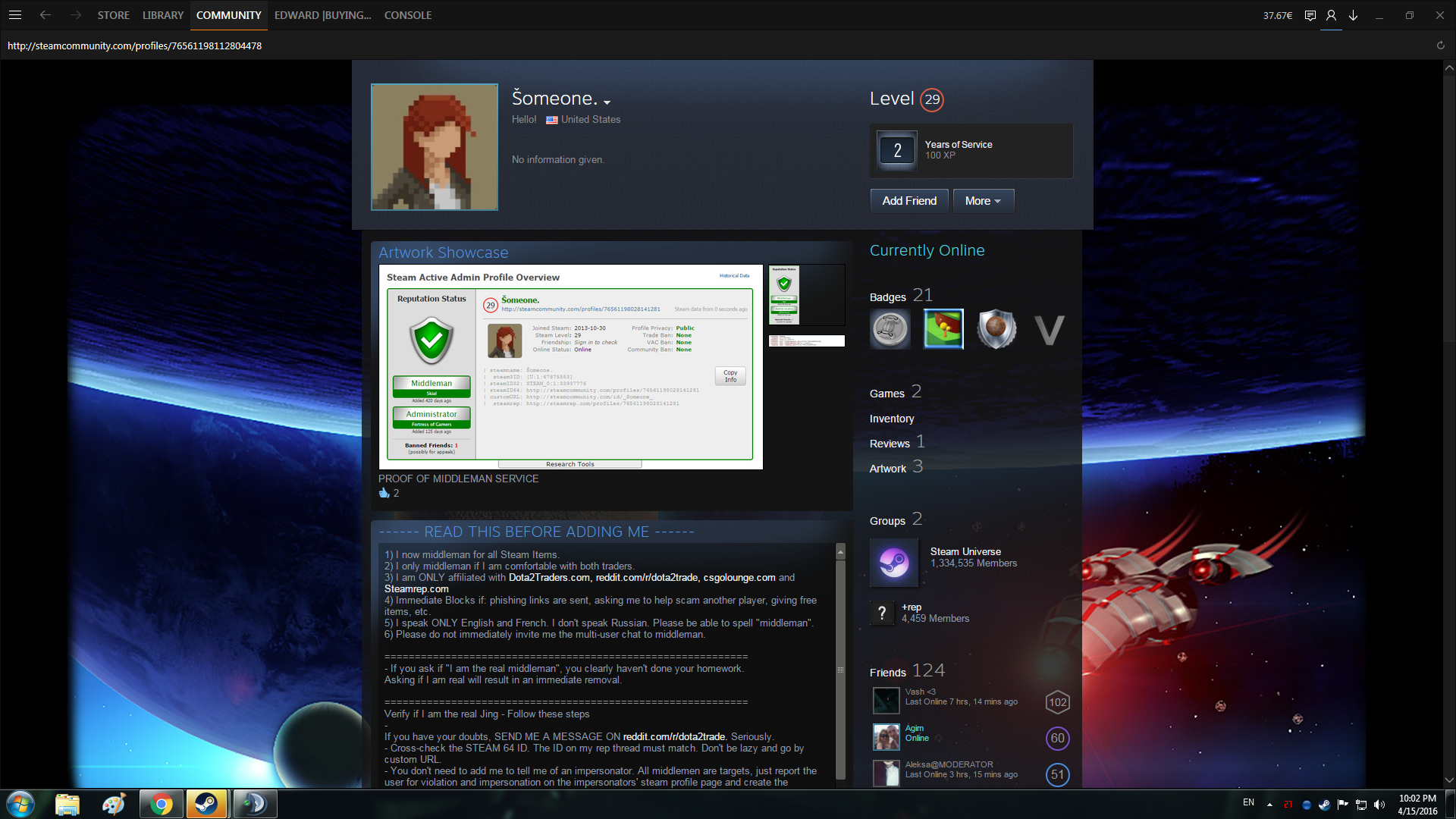1456x819 pixels.
Task: Open the STORE tab
Action: pyautogui.click(x=113, y=15)
